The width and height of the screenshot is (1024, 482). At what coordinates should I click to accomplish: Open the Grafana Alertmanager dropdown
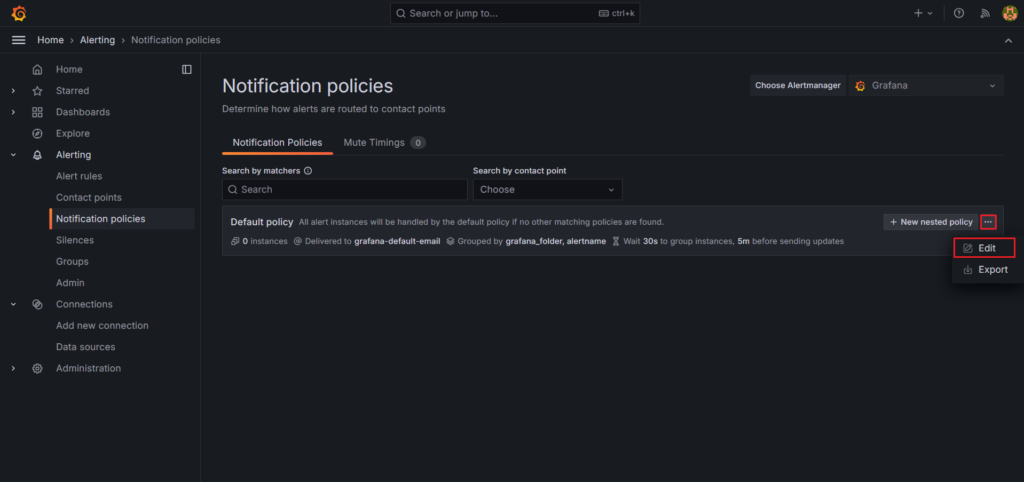(925, 86)
